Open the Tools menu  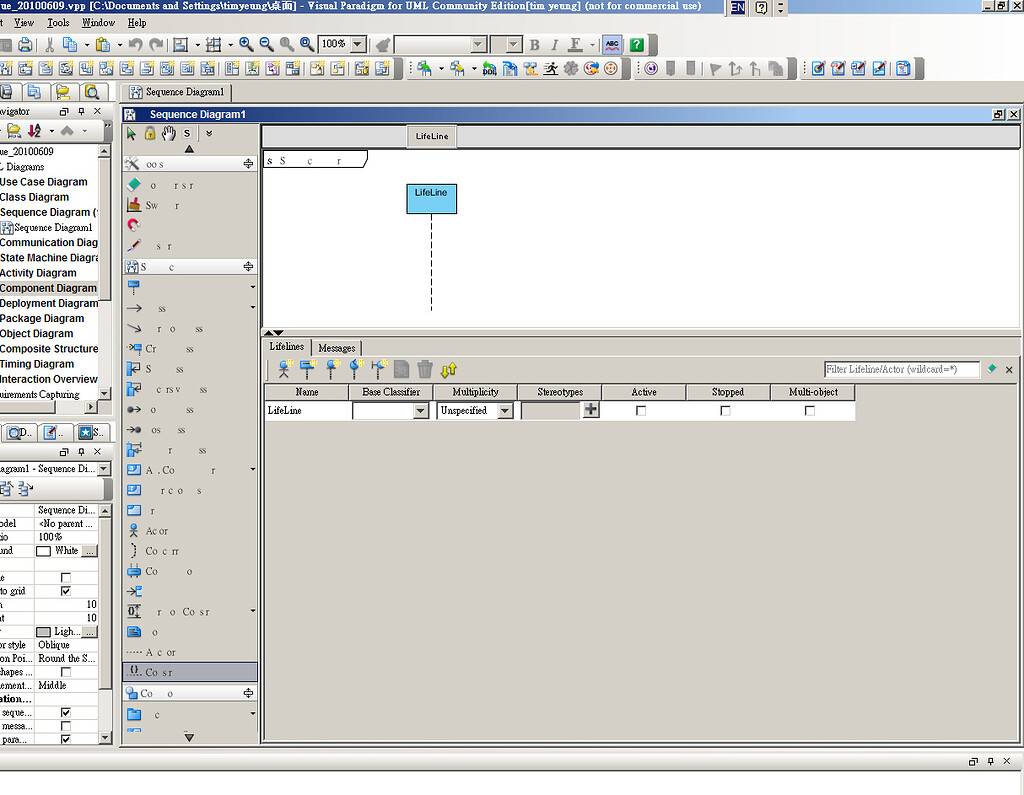58,23
